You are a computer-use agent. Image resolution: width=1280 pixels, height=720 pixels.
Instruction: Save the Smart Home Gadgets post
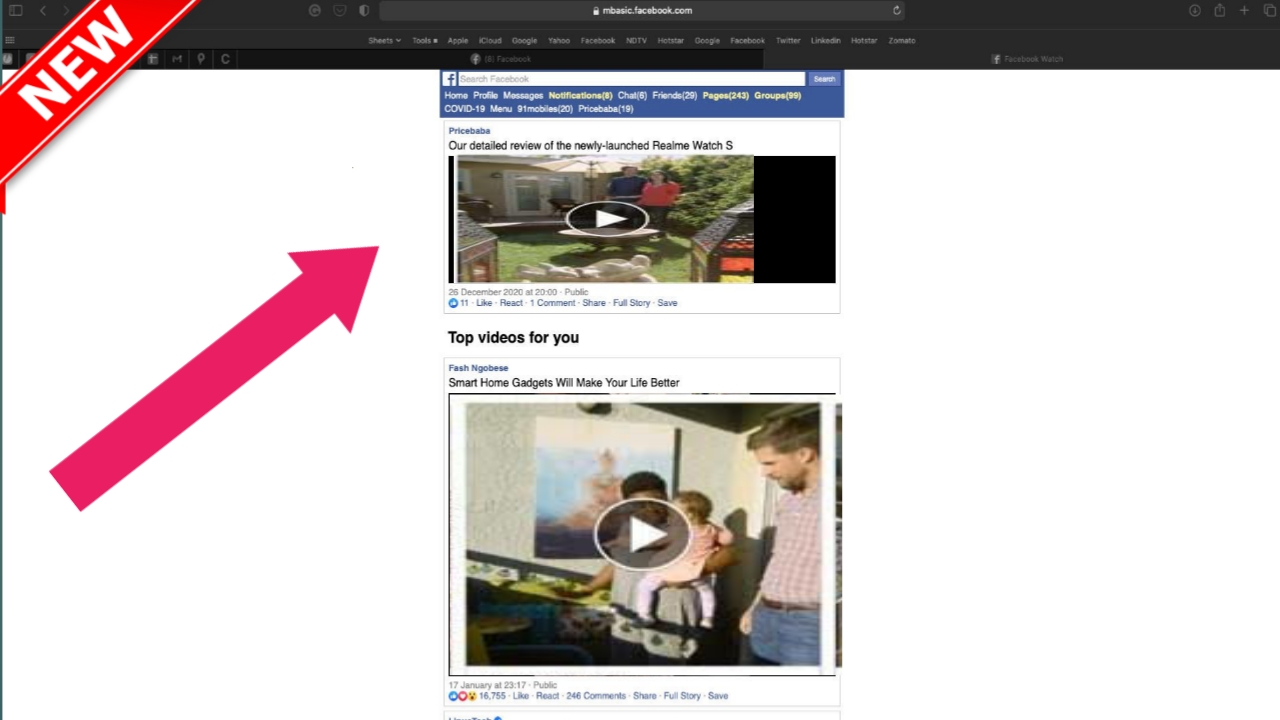(x=718, y=695)
